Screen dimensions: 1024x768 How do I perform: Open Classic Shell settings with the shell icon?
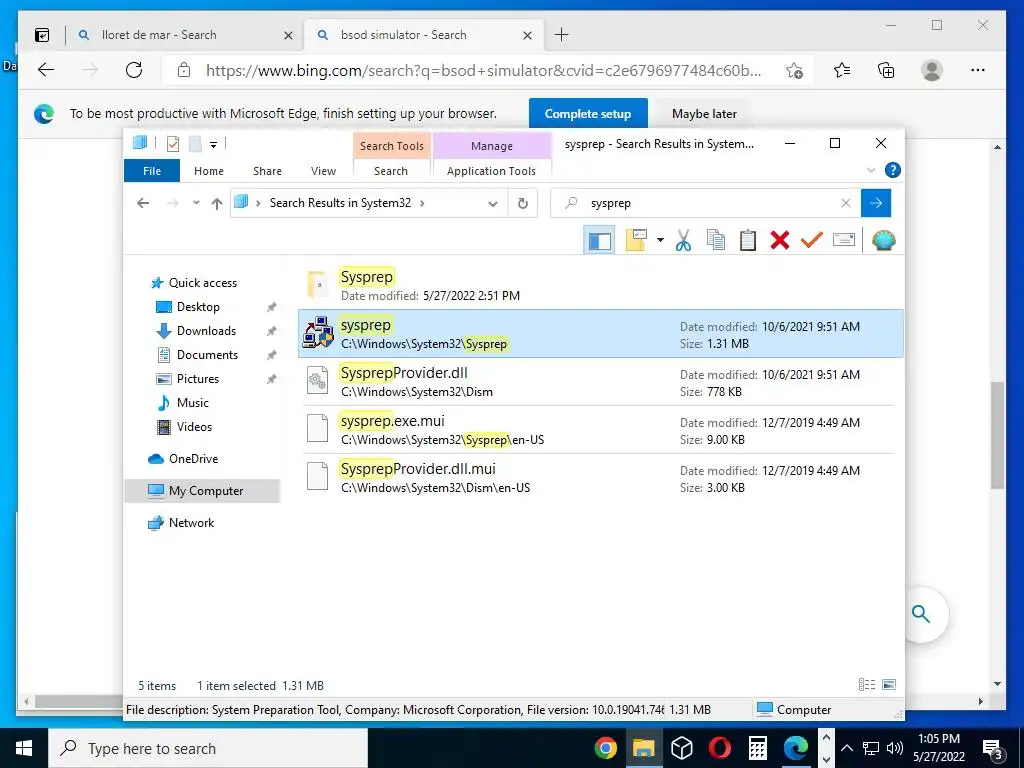(x=884, y=240)
